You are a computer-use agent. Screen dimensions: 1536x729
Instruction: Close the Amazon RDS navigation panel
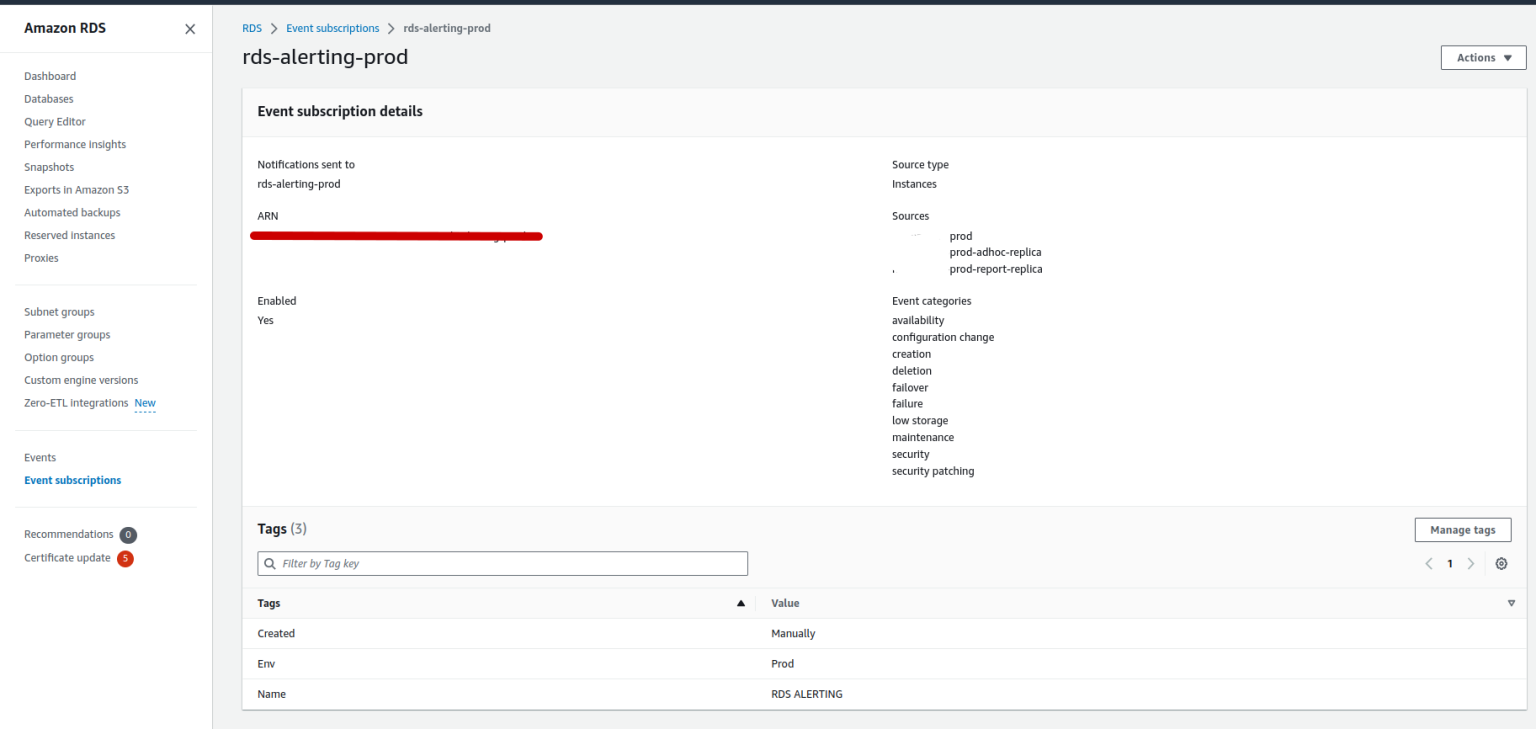190,29
